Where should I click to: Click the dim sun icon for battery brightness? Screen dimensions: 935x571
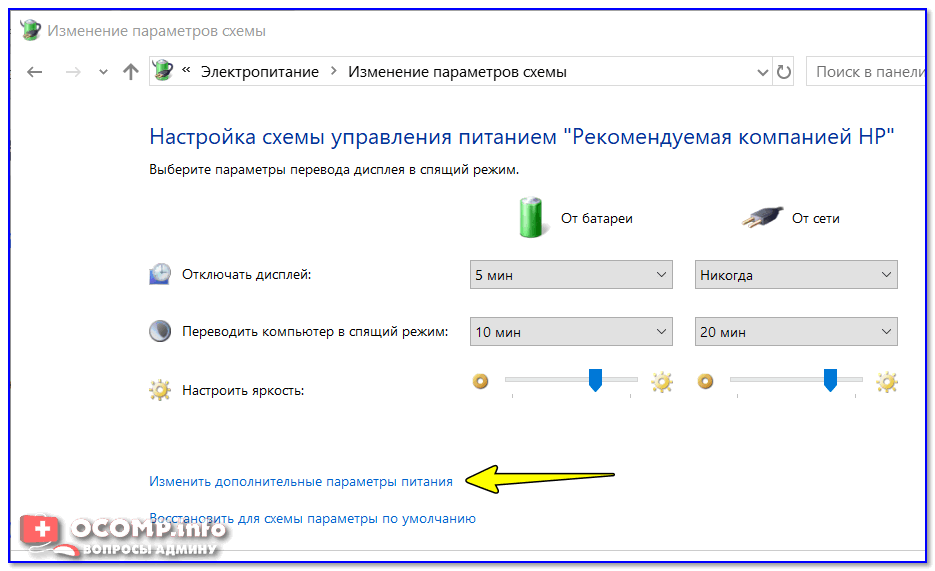[481, 381]
